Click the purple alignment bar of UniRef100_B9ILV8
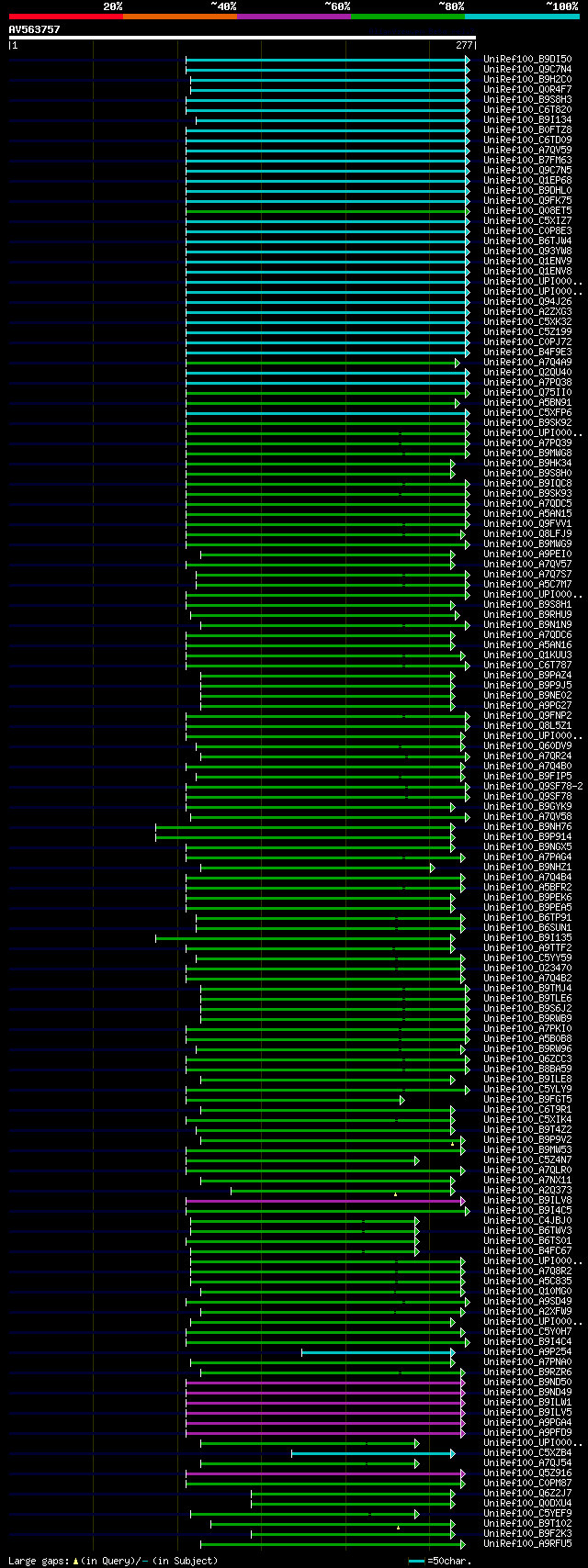The image size is (588, 1568). pos(325,1201)
